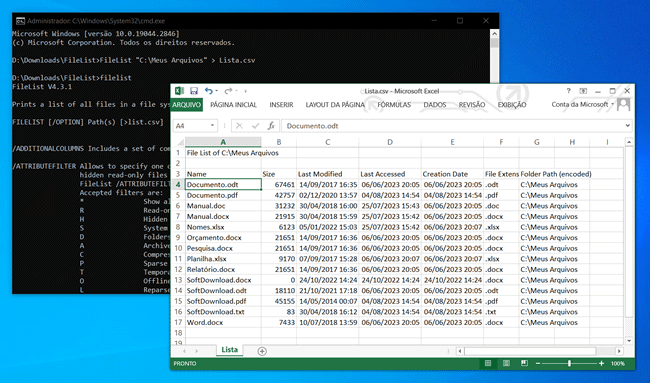The width and height of the screenshot is (650, 383).
Task: Click next sheet navigation arrow
Action: [196, 351]
